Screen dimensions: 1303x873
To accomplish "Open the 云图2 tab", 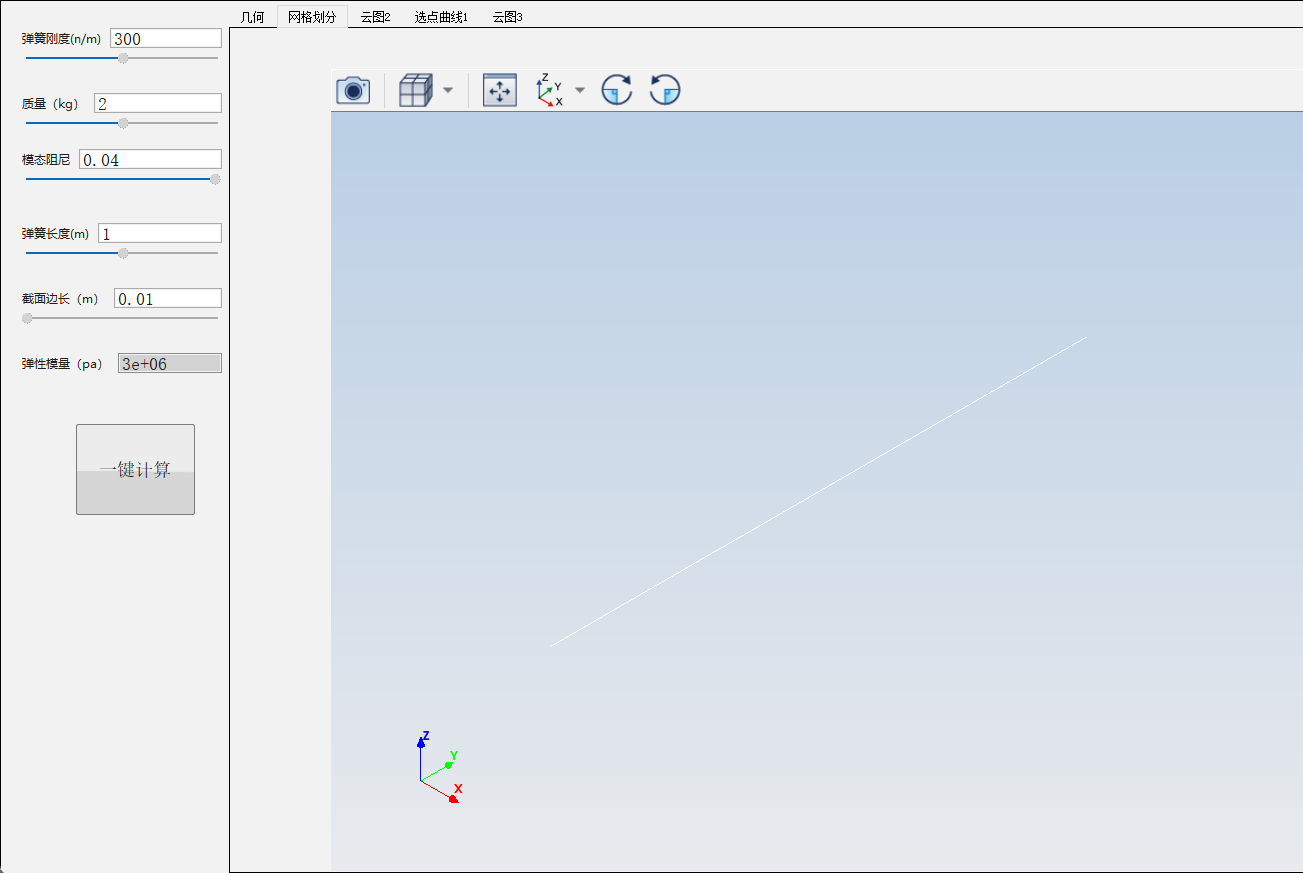I will [x=375, y=17].
